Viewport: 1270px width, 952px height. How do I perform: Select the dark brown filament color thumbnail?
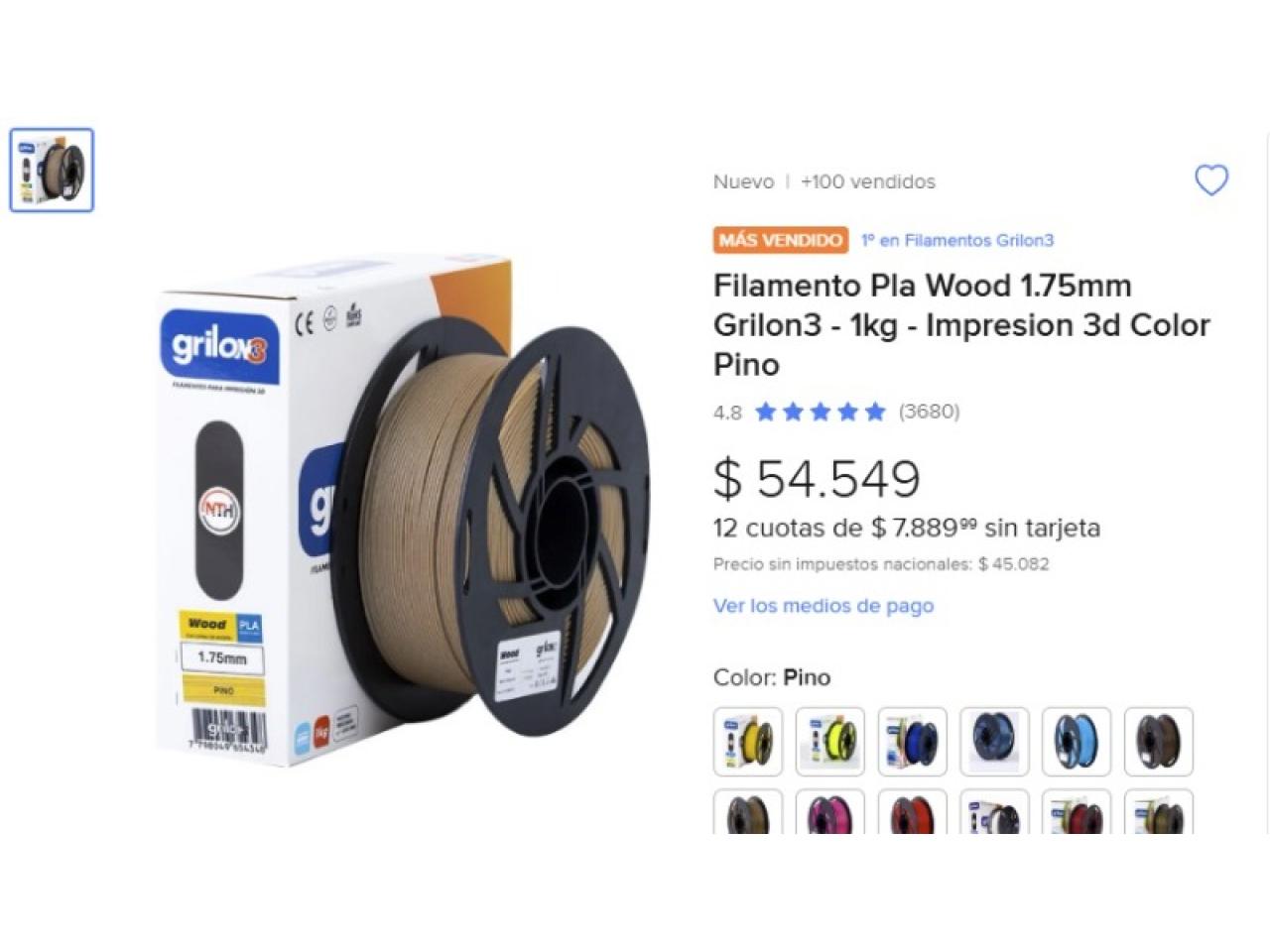pos(1159,741)
